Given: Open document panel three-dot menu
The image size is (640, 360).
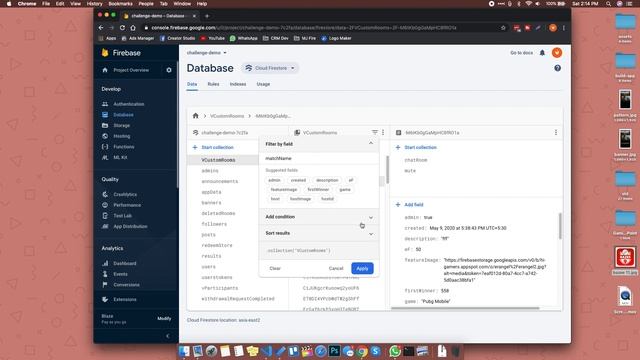Looking at the screenshot, I should [556, 132].
